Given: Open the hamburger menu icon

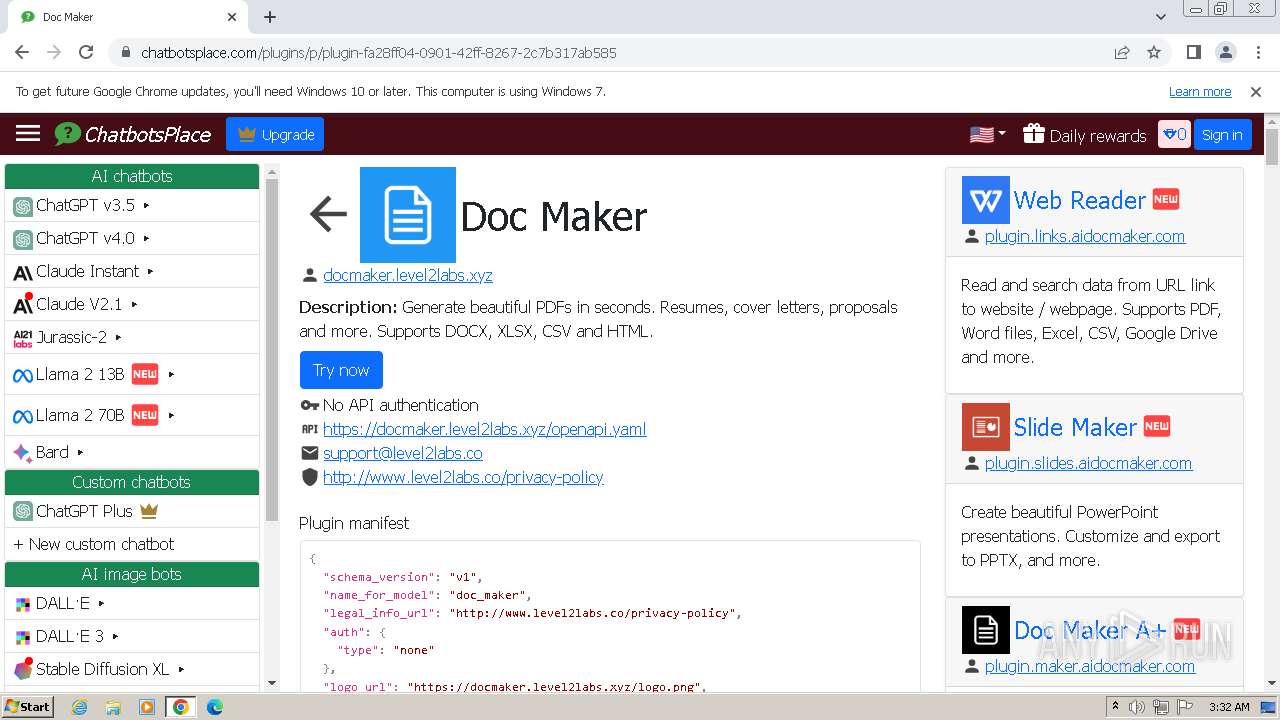Looking at the screenshot, I should coord(28,134).
